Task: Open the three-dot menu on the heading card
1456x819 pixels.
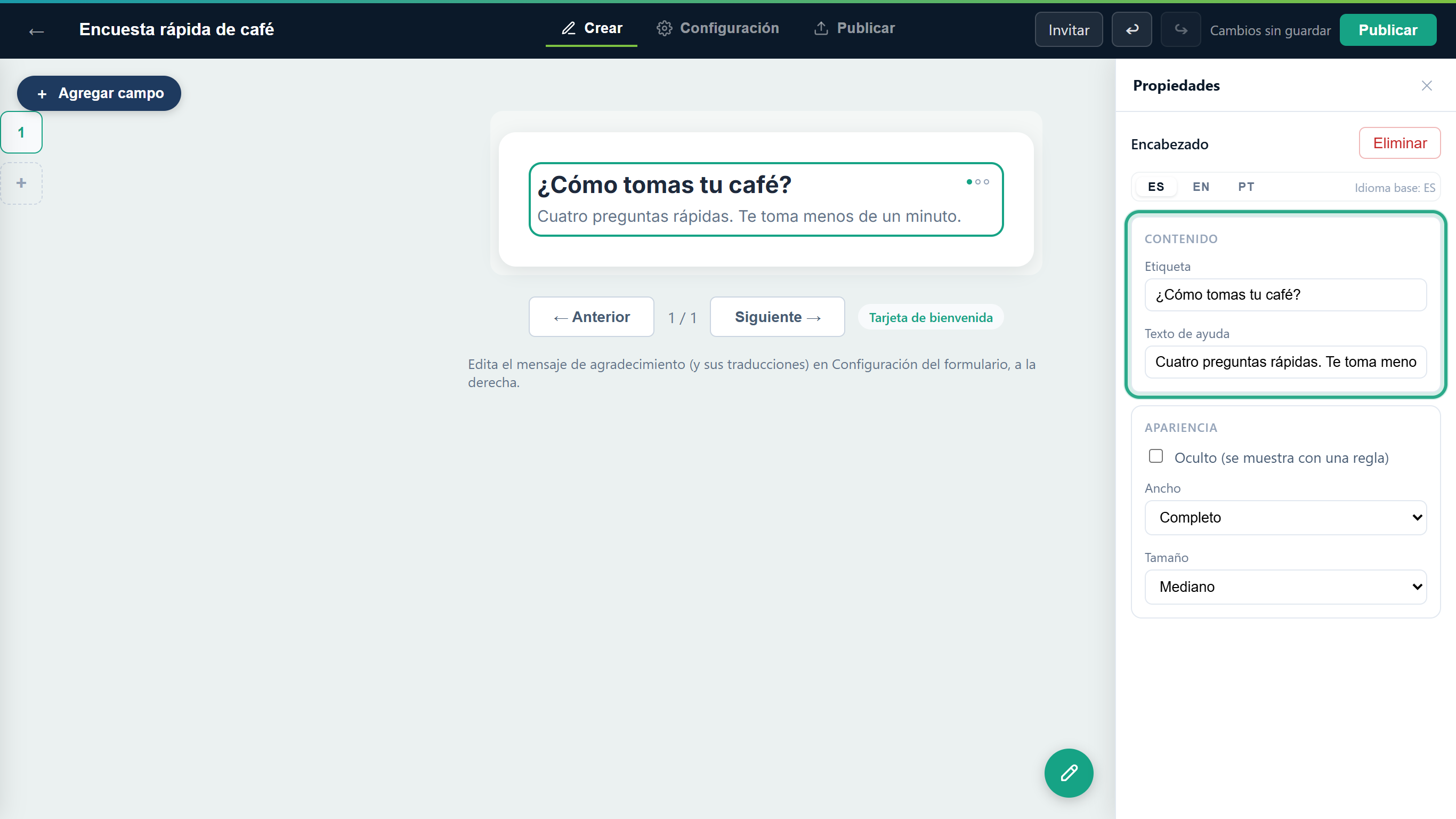Action: click(x=978, y=182)
